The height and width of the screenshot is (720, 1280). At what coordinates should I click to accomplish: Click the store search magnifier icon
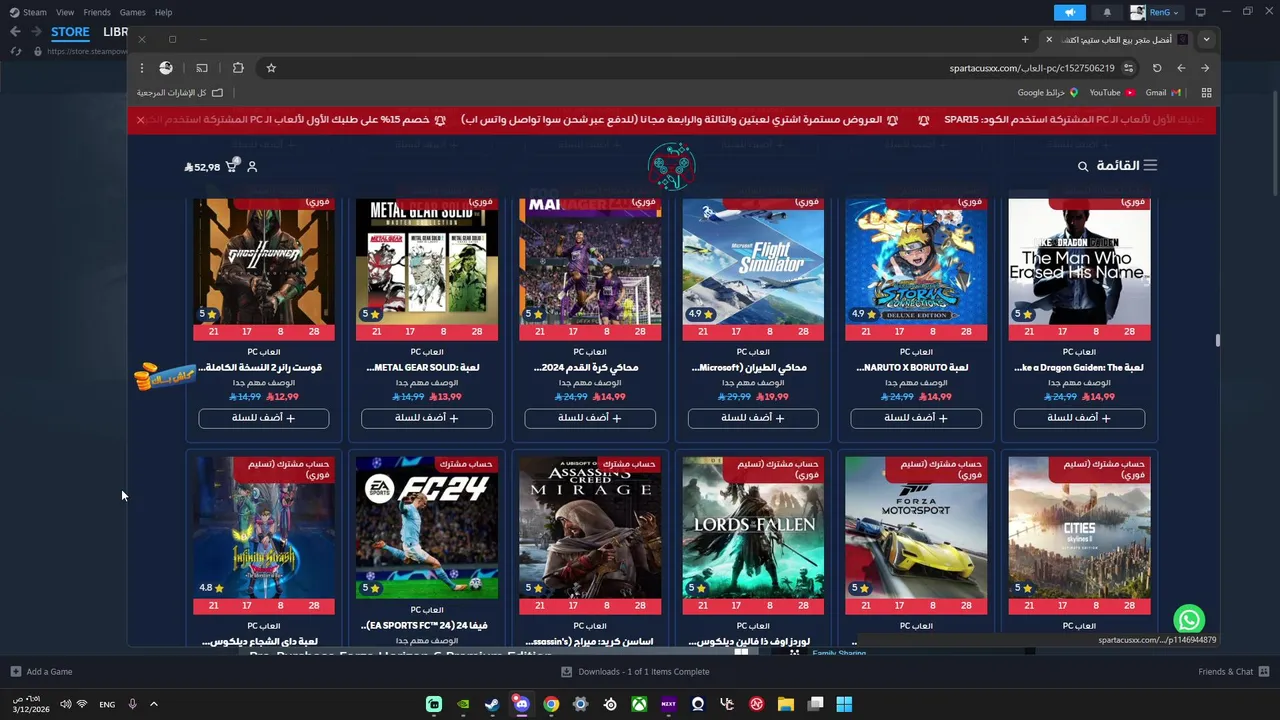coord(1083,167)
